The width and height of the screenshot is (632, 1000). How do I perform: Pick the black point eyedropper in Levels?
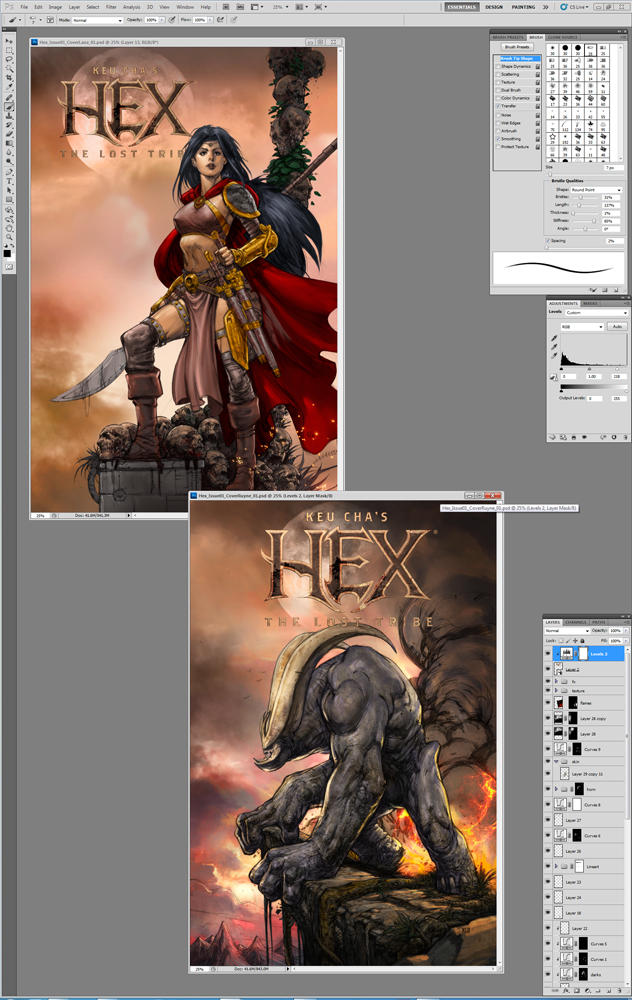point(554,339)
